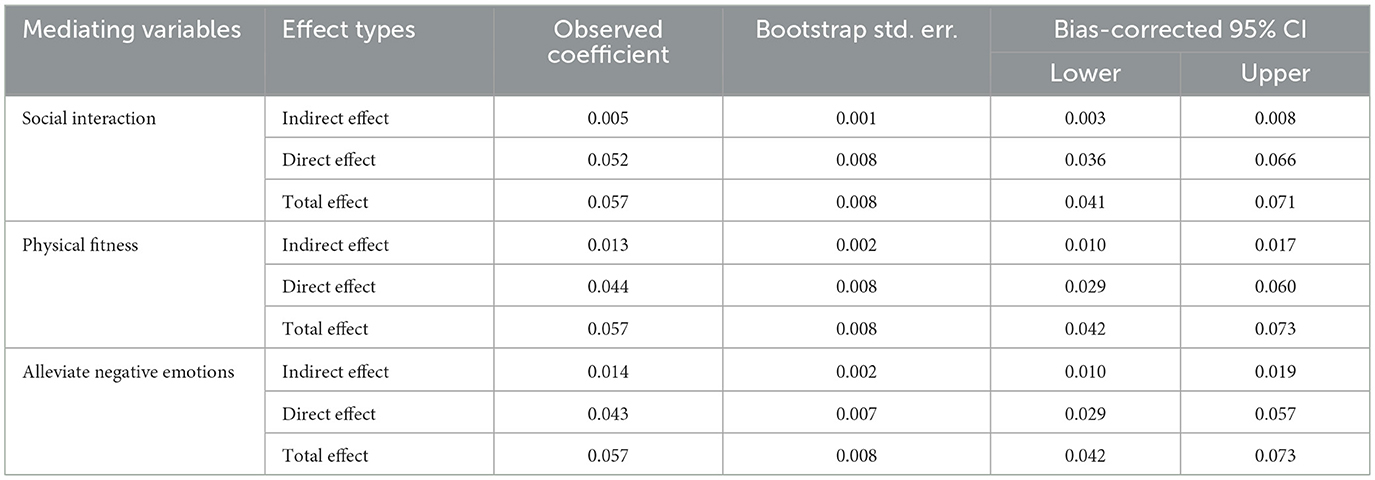The image size is (1375, 480).
Task: Click the 0.013 observed coefficient cell
Action: click(608, 245)
